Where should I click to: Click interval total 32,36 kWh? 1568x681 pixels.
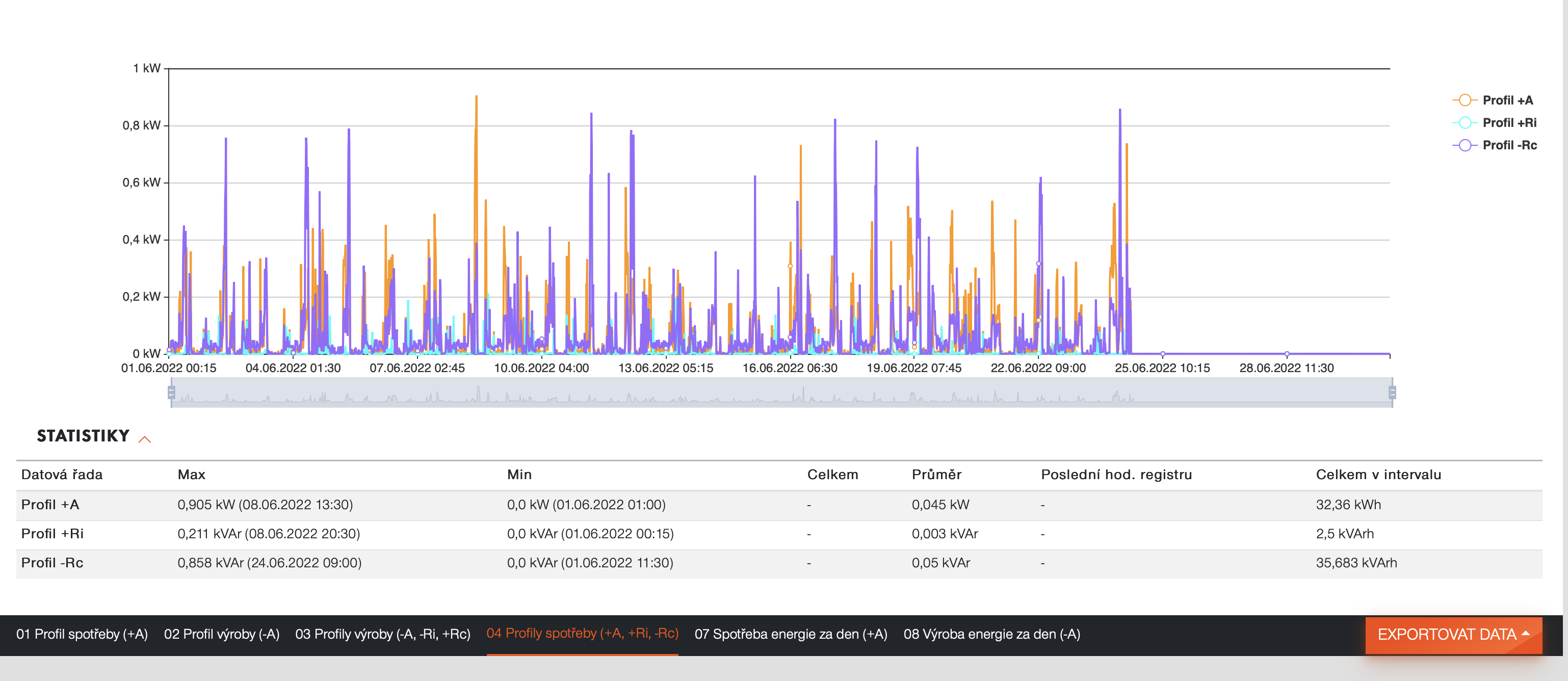(x=1348, y=505)
